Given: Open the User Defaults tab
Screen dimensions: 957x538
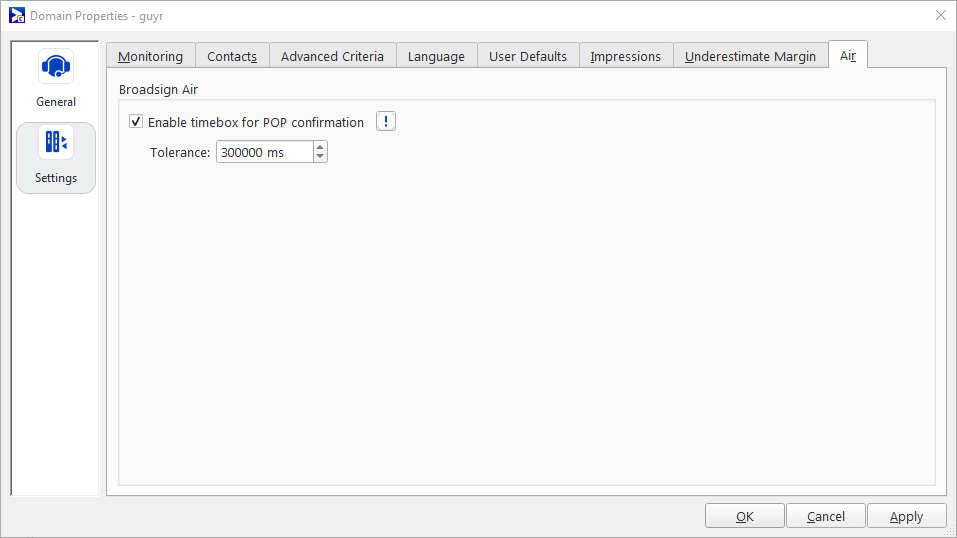Looking at the screenshot, I should point(528,56).
